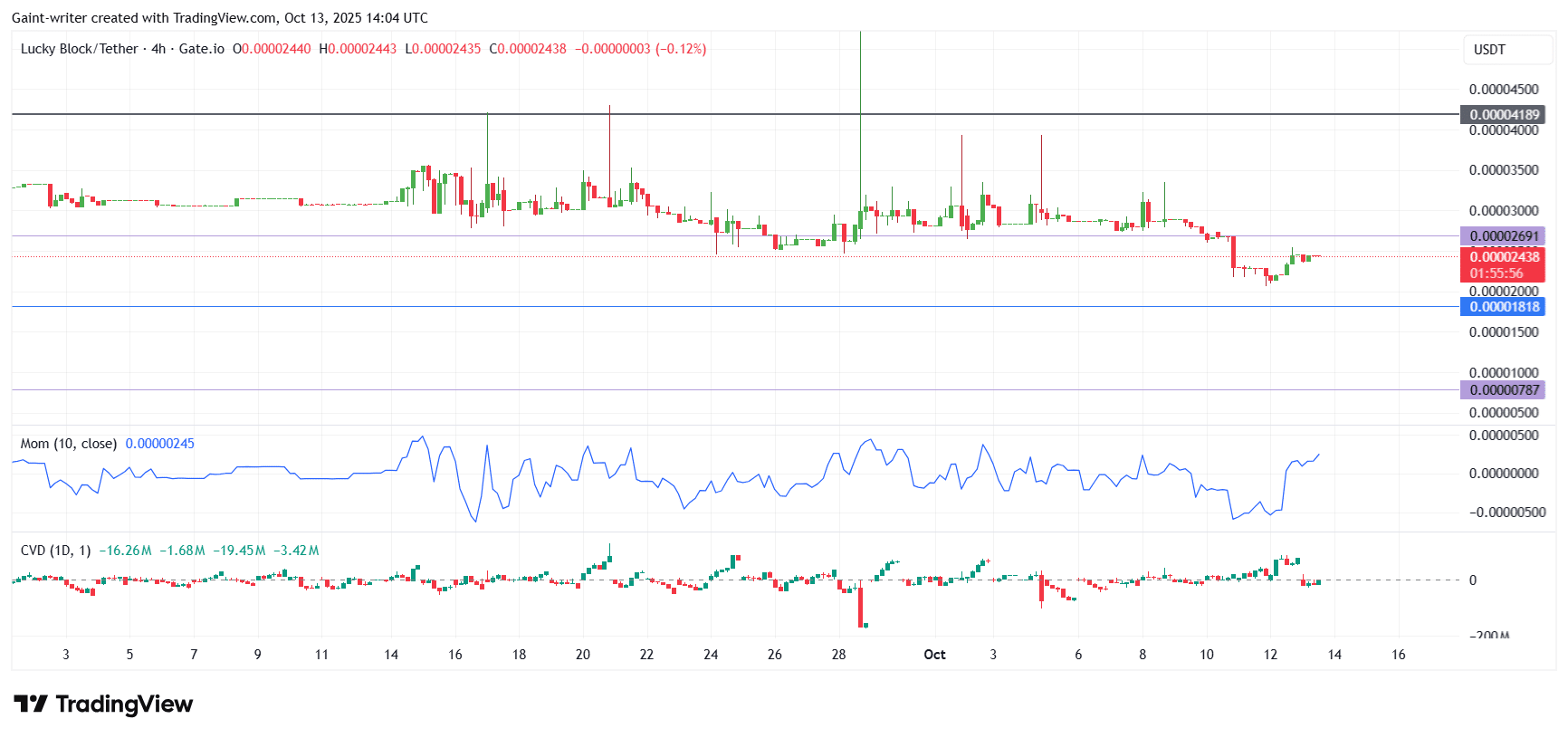The image size is (1568, 738).
Task: Select the close price value C0.00002438
Action: pyautogui.click(x=528, y=49)
